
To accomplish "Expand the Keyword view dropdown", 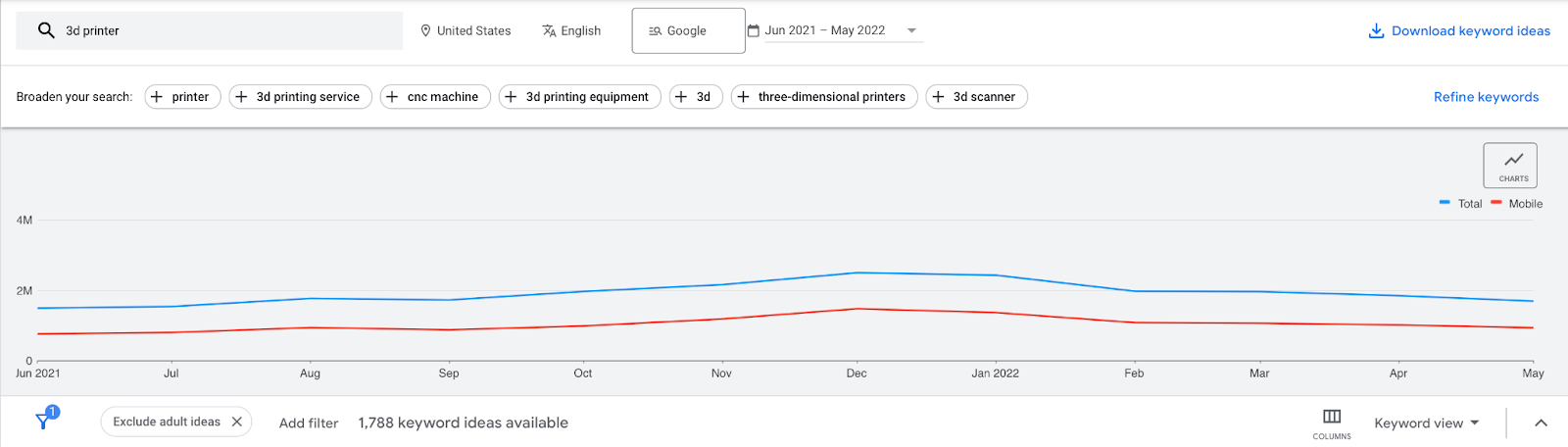I will point(1427,422).
